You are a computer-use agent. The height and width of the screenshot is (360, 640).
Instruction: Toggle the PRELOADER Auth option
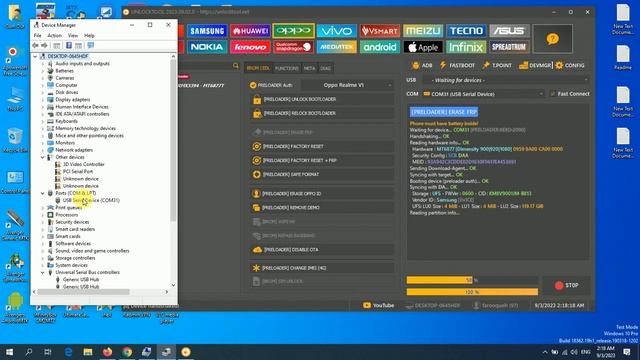253,85
